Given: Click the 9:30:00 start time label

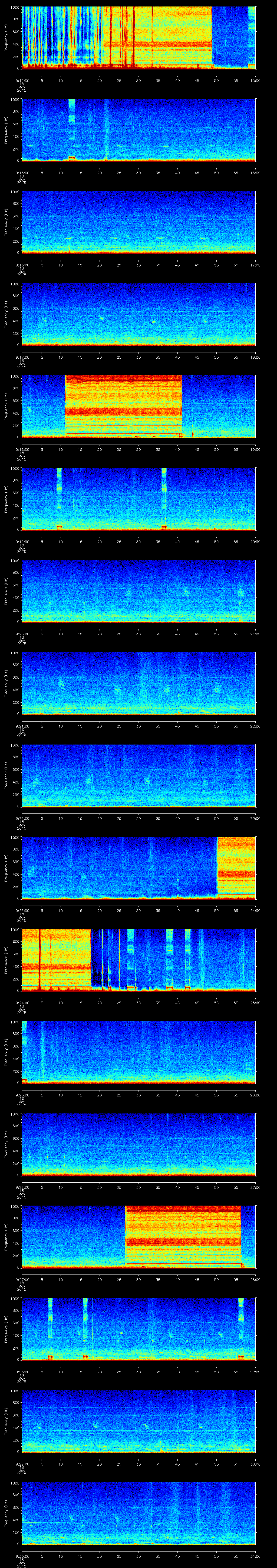Looking at the screenshot, I should click(22, 1556).
